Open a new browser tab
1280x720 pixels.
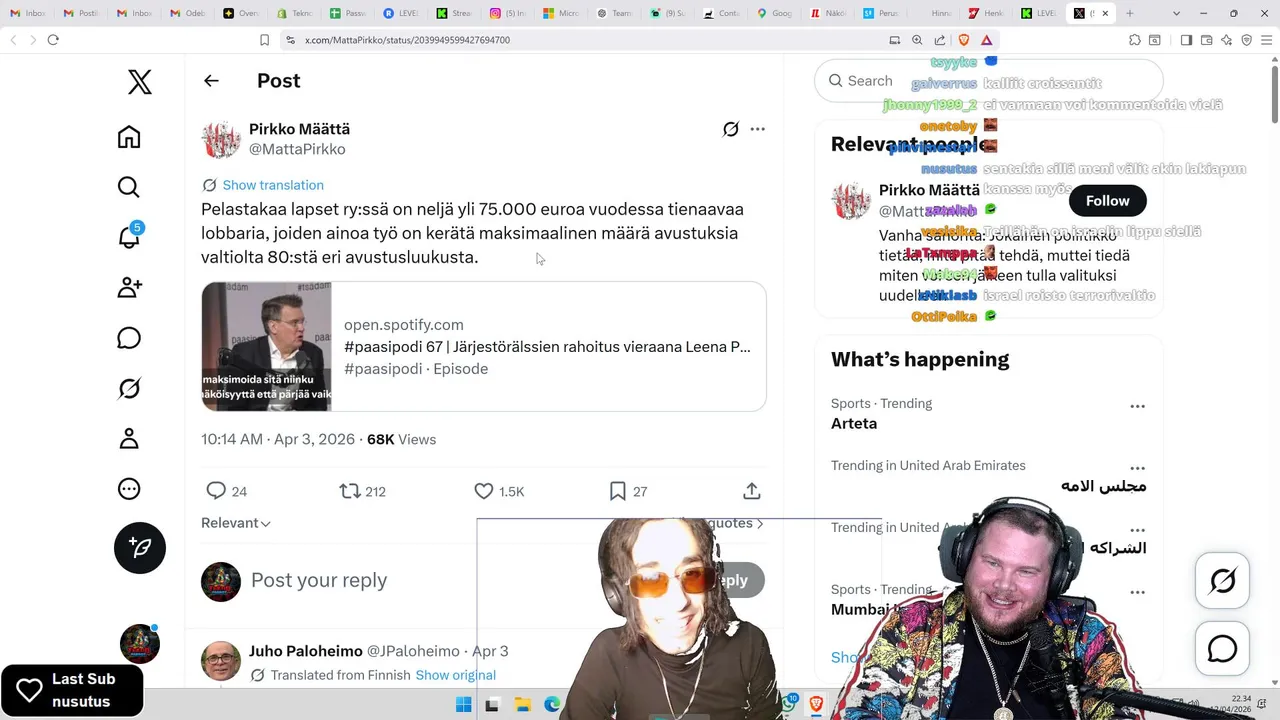coord(1130,13)
